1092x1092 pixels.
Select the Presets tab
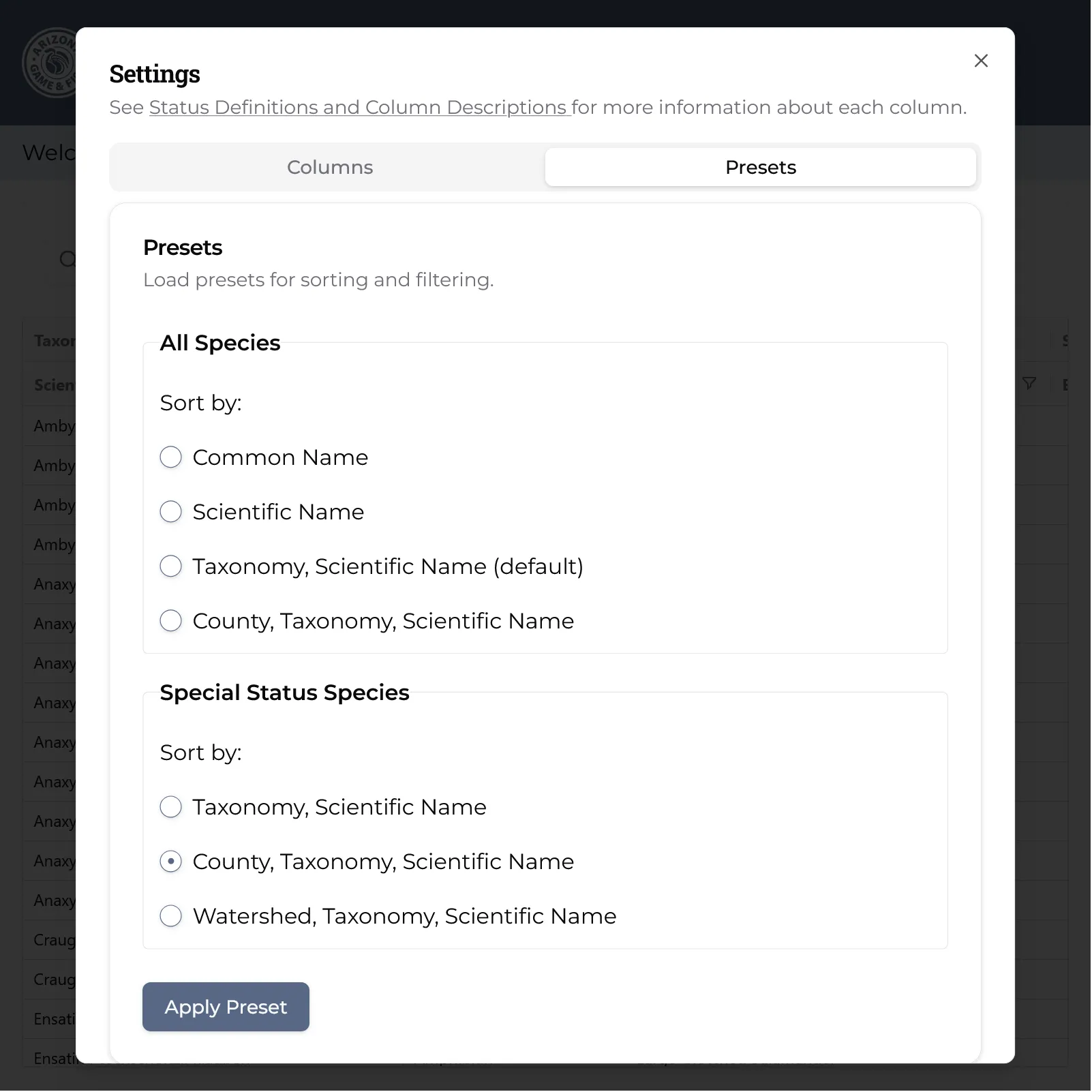click(x=760, y=167)
